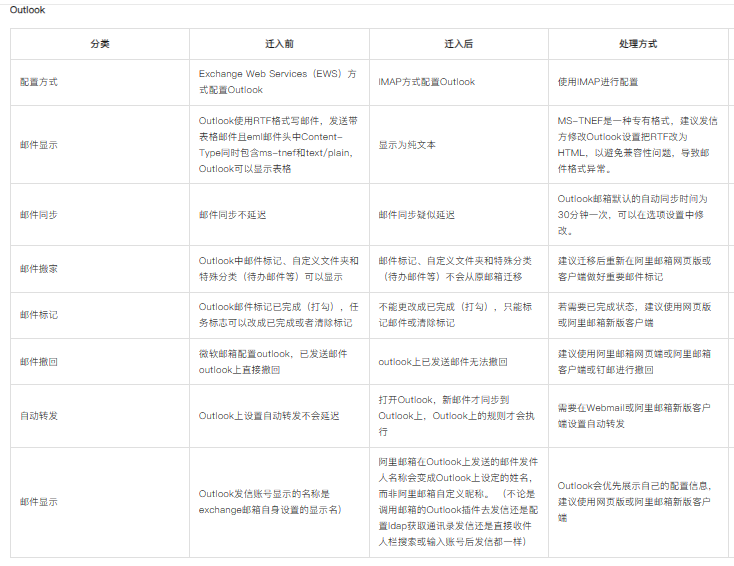Click the '邮件同步' row label
Screen dimensions: 734x566
pyautogui.click(x=39, y=215)
